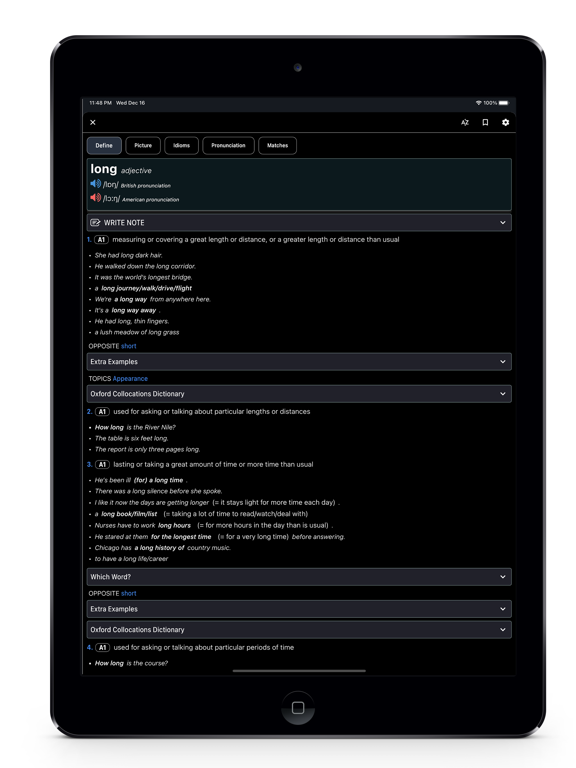Image resolution: width=576 pixels, height=768 pixels.
Task: Tap 'Chicago has a long history of' example
Action: coord(163,548)
